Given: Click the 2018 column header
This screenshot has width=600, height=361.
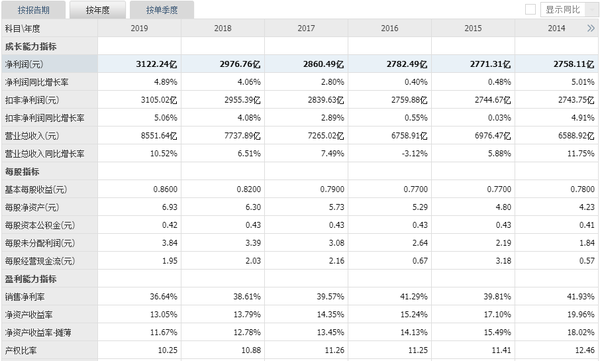Looking at the screenshot, I should (223, 28).
